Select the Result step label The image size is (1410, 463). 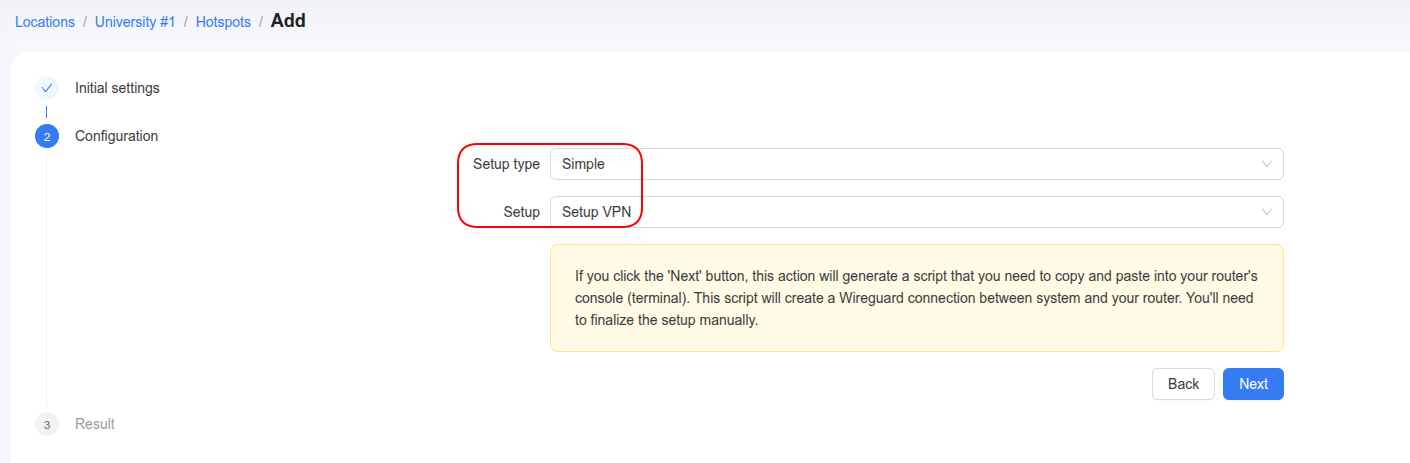tap(95, 424)
